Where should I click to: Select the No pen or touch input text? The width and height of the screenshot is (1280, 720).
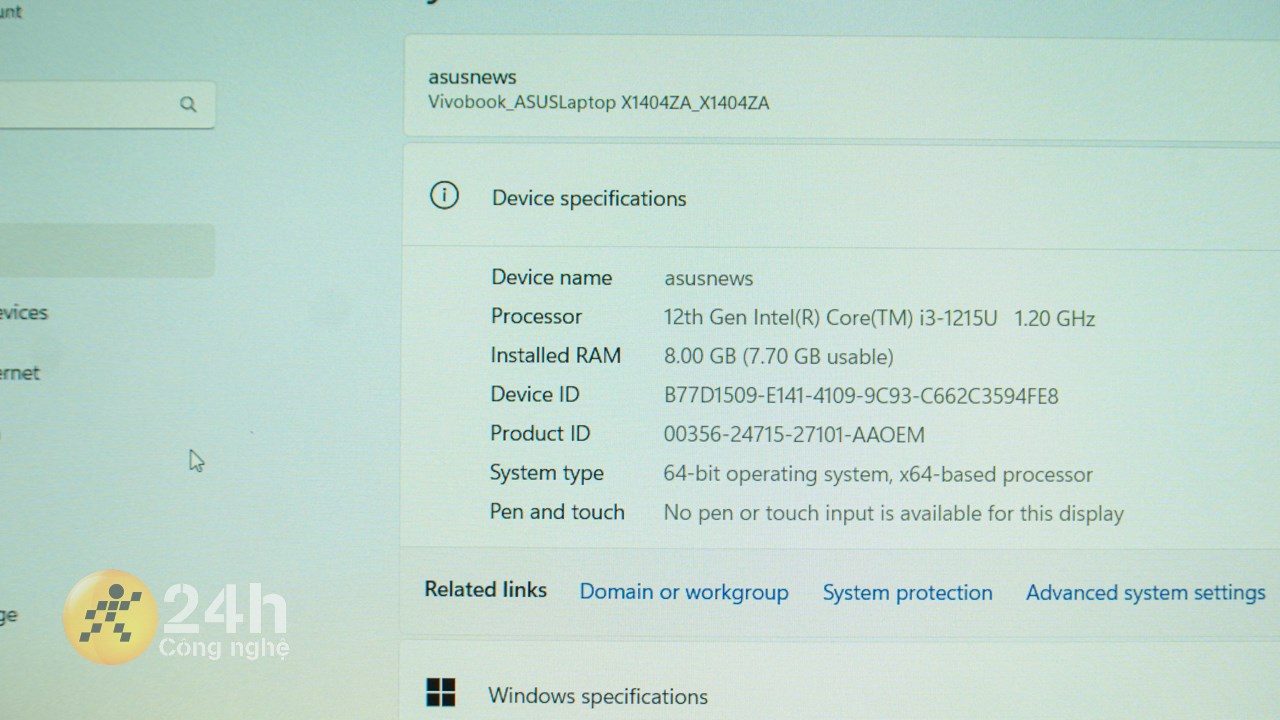click(894, 513)
